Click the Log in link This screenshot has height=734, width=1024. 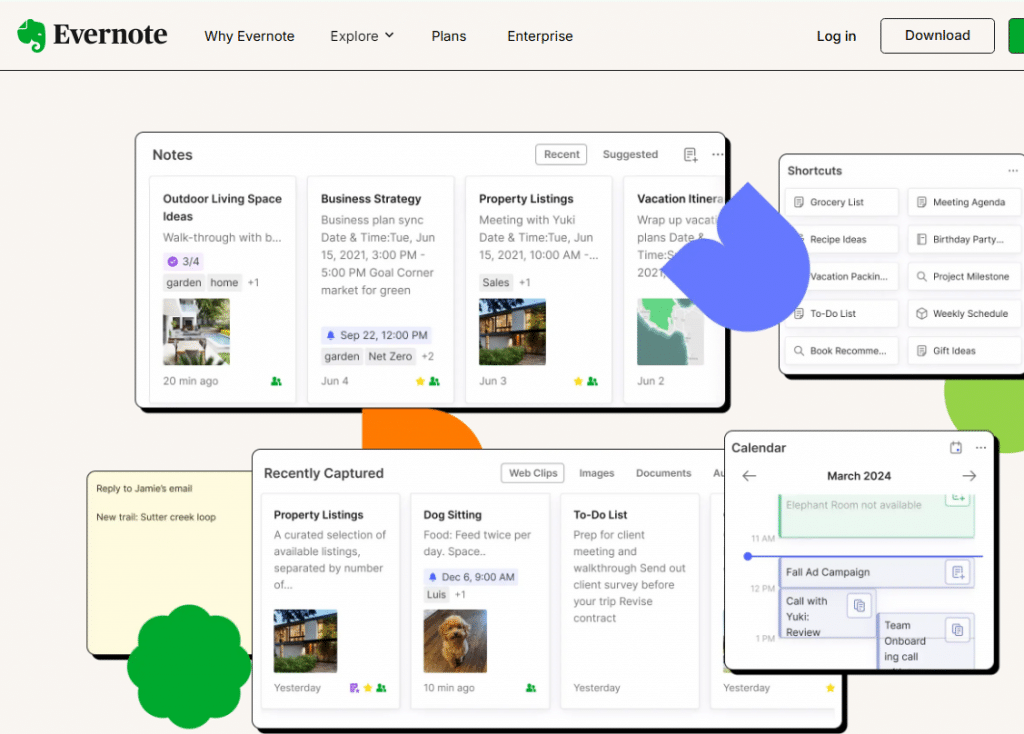tap(836, 36)
